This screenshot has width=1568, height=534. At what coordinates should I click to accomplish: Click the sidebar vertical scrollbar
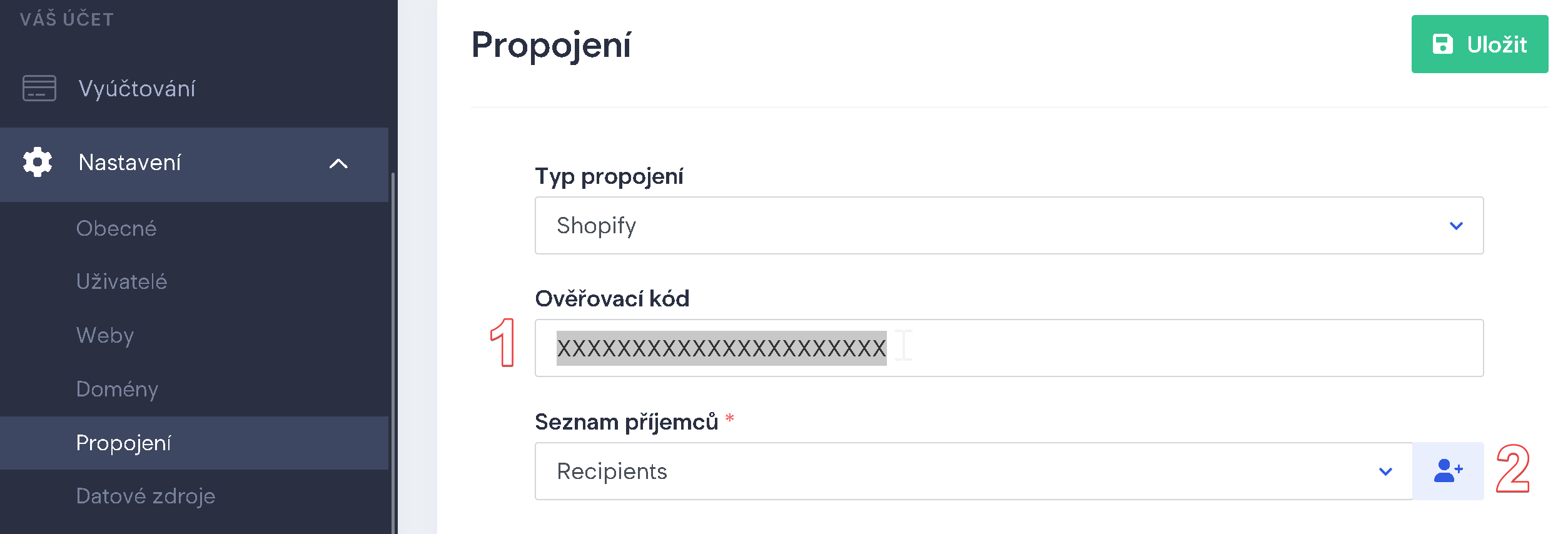pyautogui.click(x=393, y=353)
